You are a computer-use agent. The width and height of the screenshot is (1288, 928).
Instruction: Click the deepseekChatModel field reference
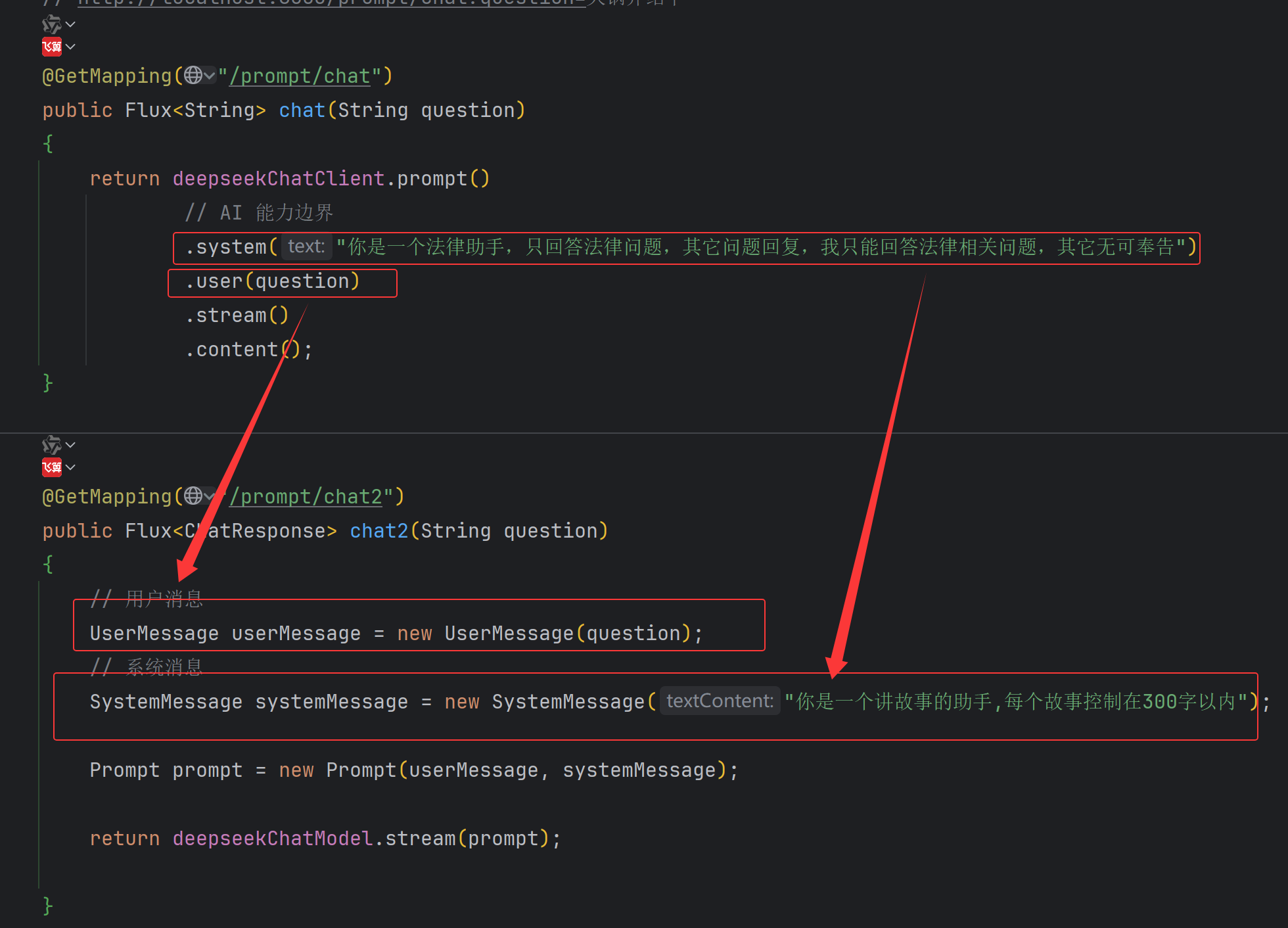click(x=272, y=839)
